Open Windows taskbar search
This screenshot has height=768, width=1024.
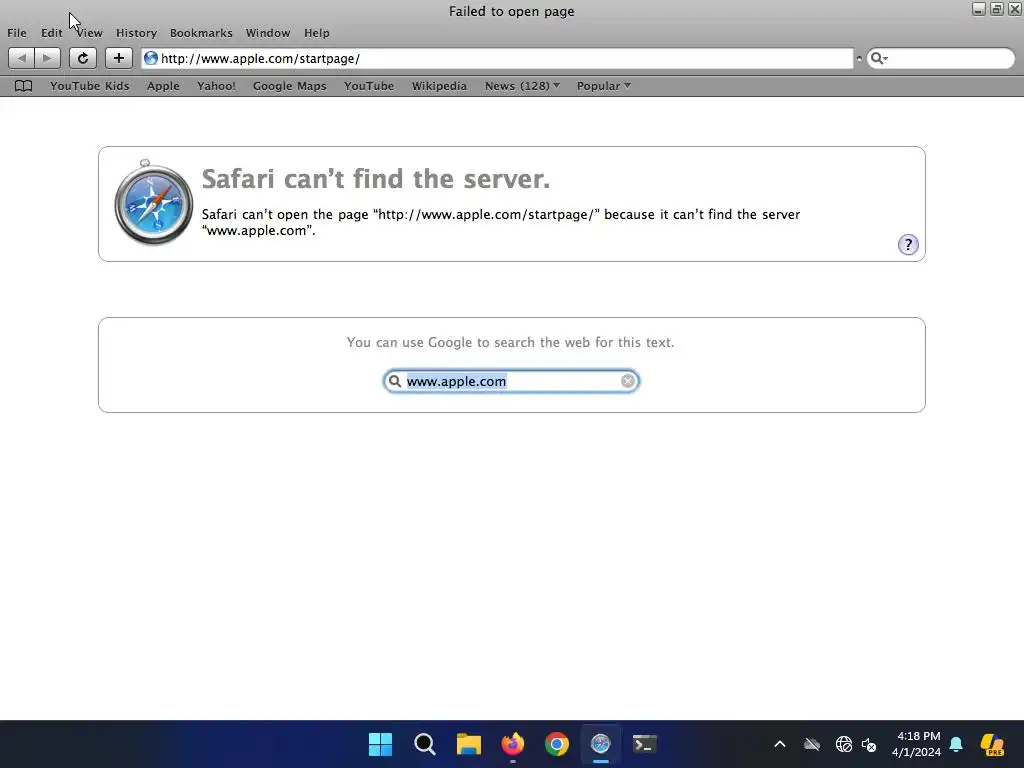tap(424, 744)
